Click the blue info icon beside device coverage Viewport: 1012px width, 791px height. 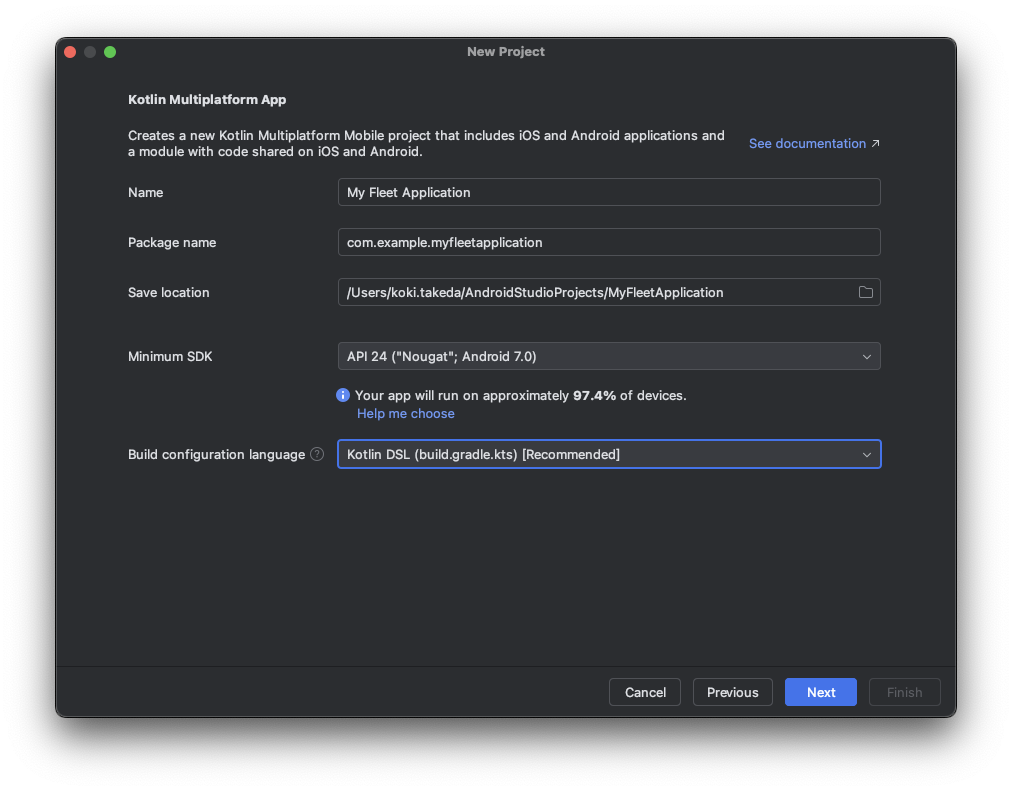click(x=343, y=395)
